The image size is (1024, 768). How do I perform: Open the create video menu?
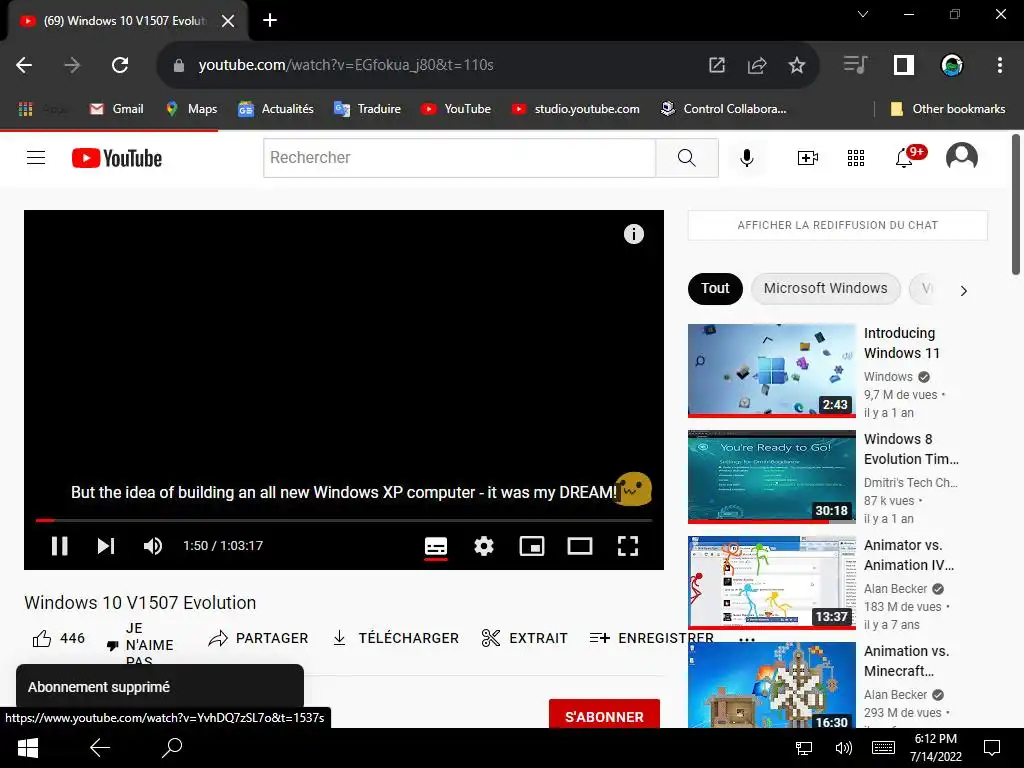tap(807, 157)
